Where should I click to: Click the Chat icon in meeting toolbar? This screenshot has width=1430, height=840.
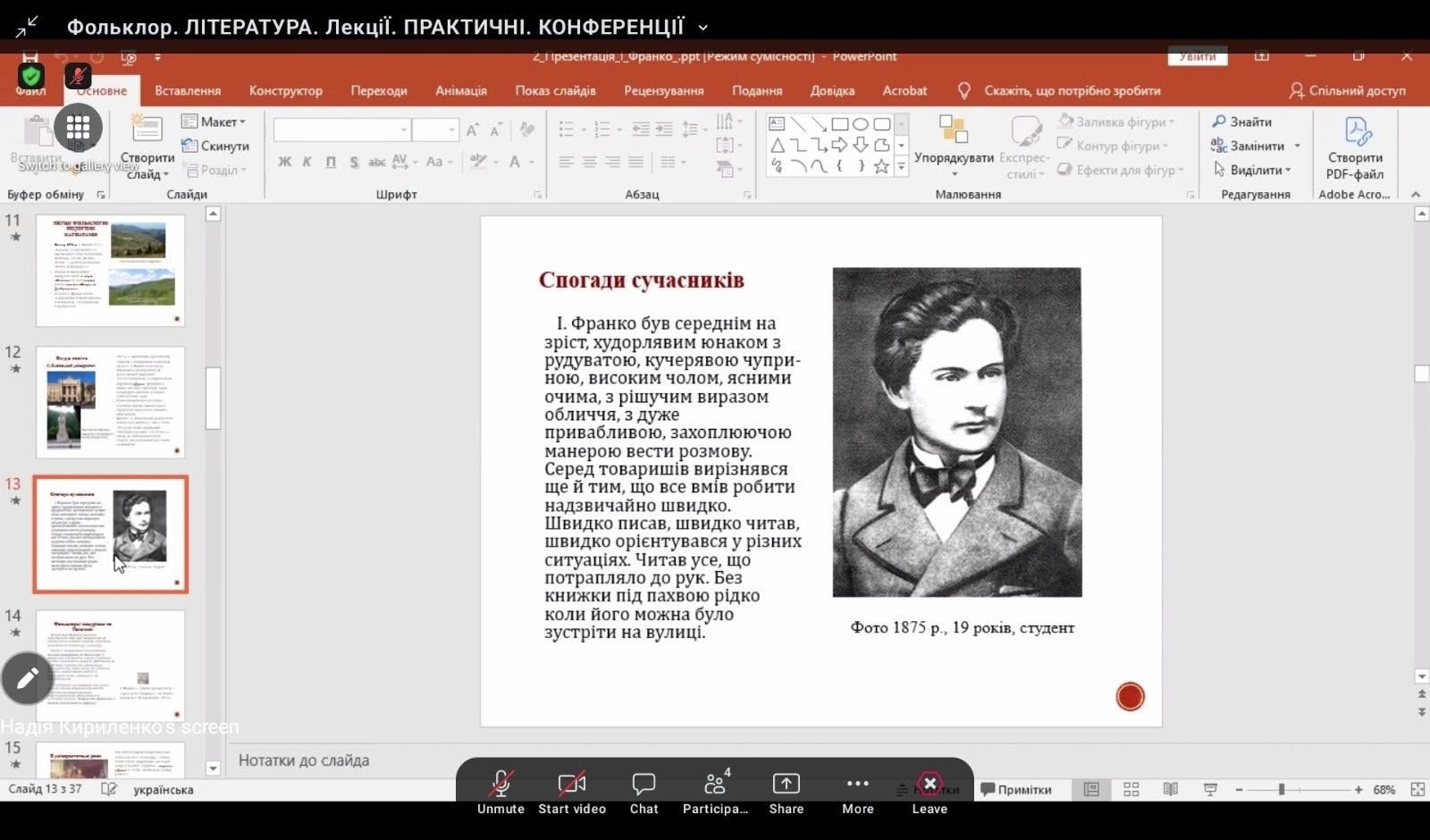[x=643, y=785]
